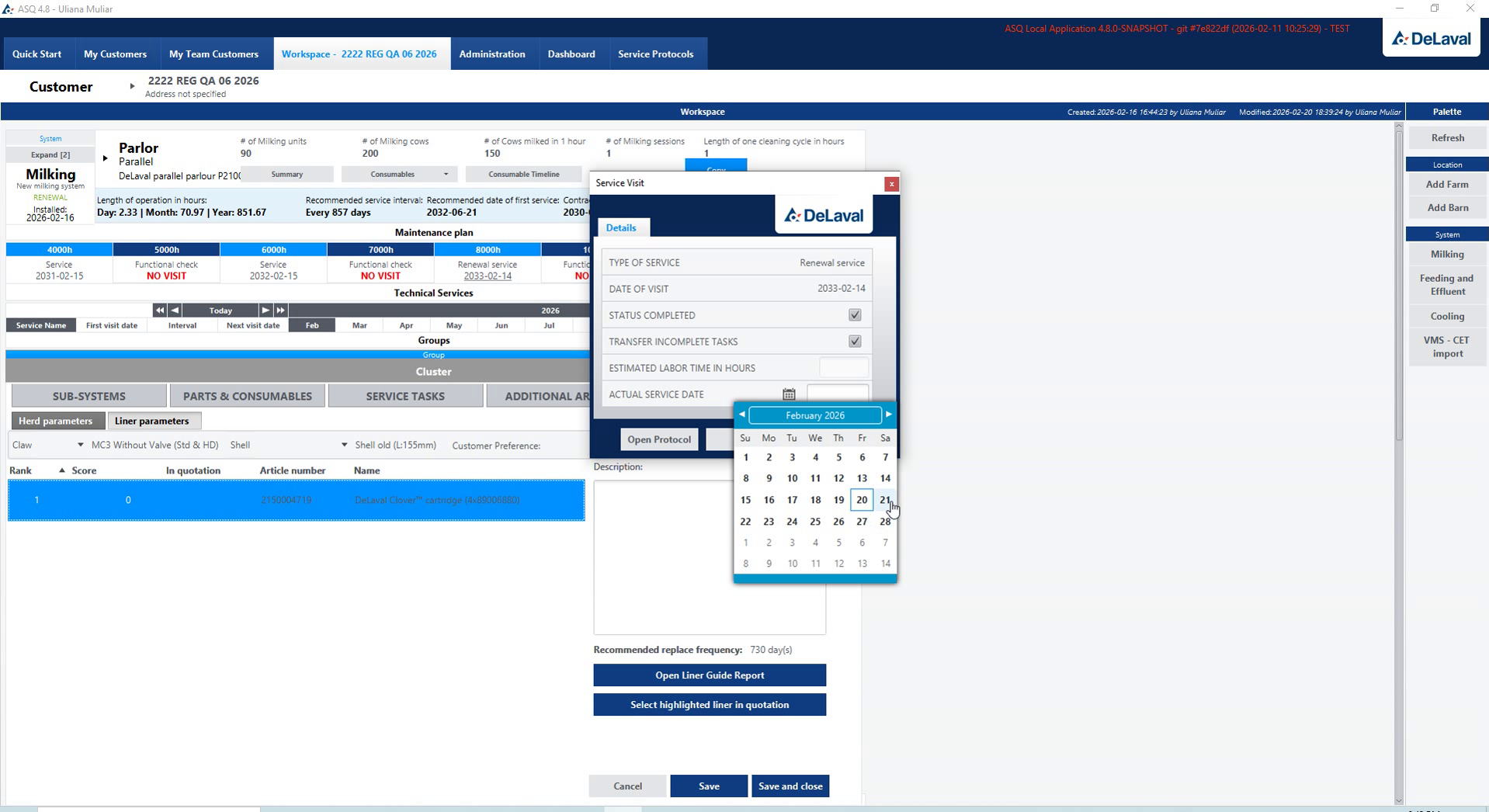Expand the Parlor system arrow

point(105,158)
